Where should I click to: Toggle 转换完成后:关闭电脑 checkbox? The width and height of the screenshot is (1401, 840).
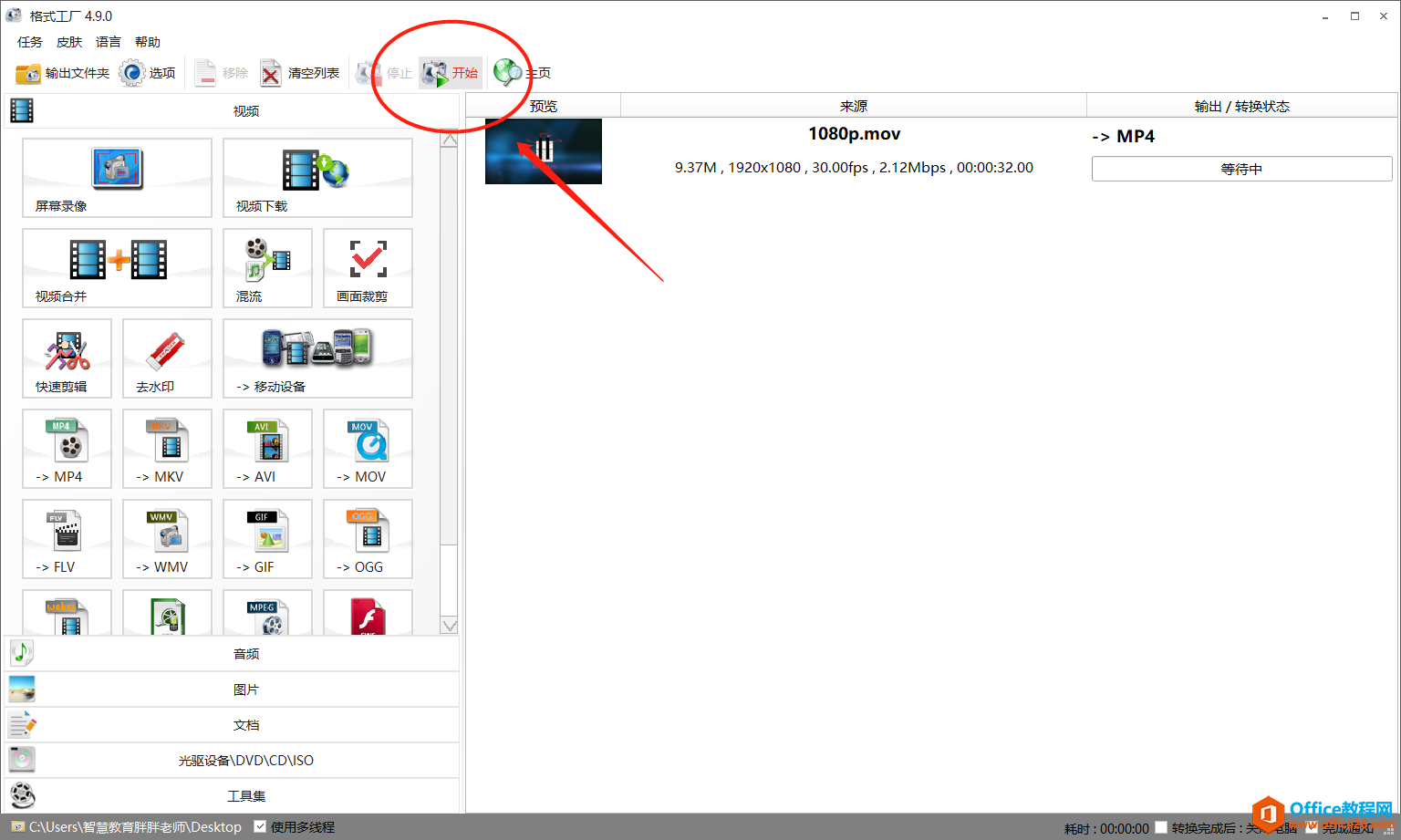[1161, 828]
